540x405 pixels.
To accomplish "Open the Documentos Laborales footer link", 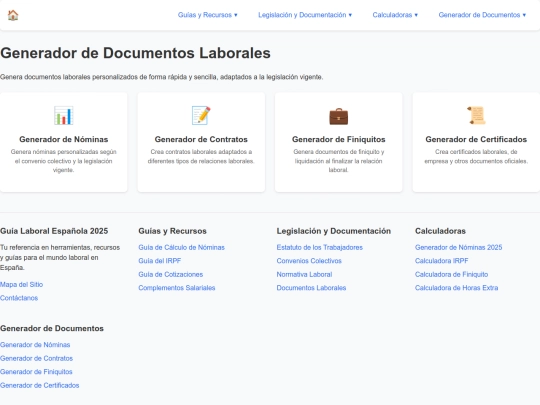I will (x=311, y=288).
